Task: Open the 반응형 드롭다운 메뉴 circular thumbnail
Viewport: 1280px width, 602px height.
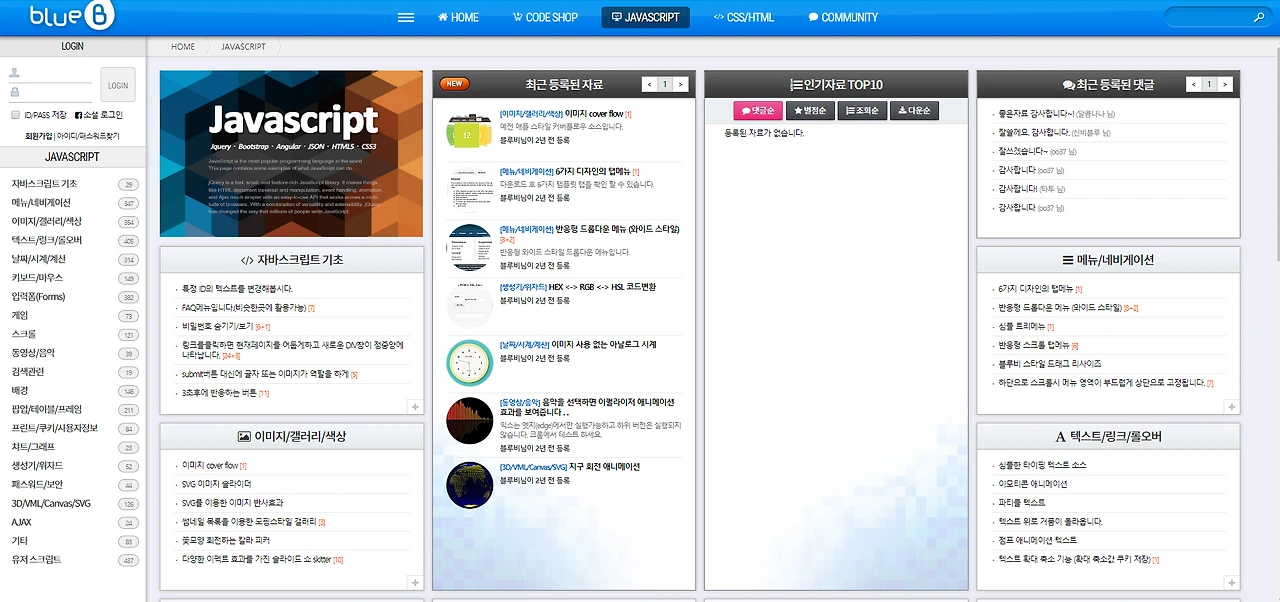Action: pyautogui.click(x=470, y=247)
